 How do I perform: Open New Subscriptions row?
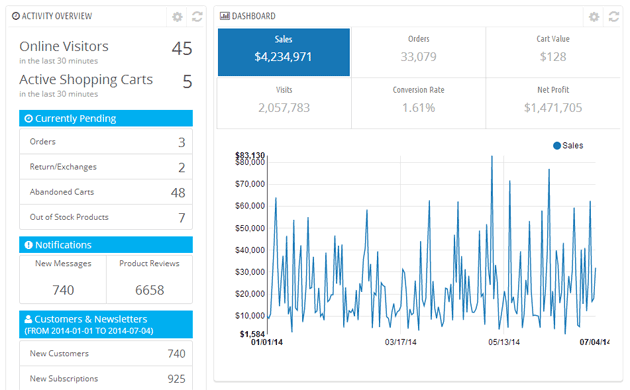(106, 378)
